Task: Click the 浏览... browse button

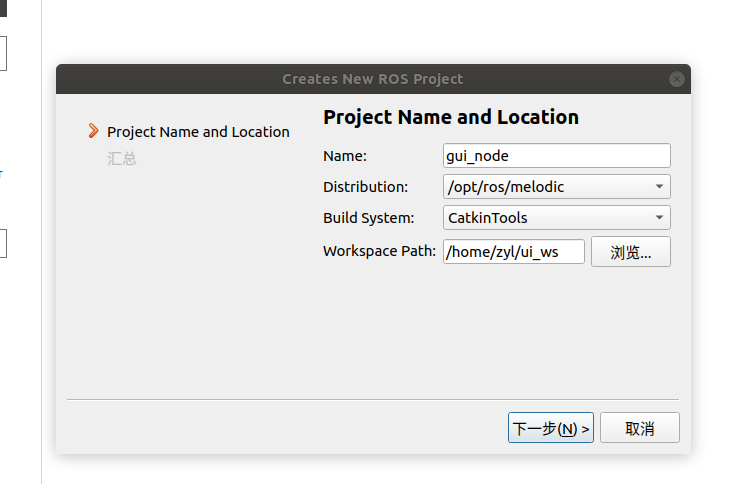Action: click(631, 252)
